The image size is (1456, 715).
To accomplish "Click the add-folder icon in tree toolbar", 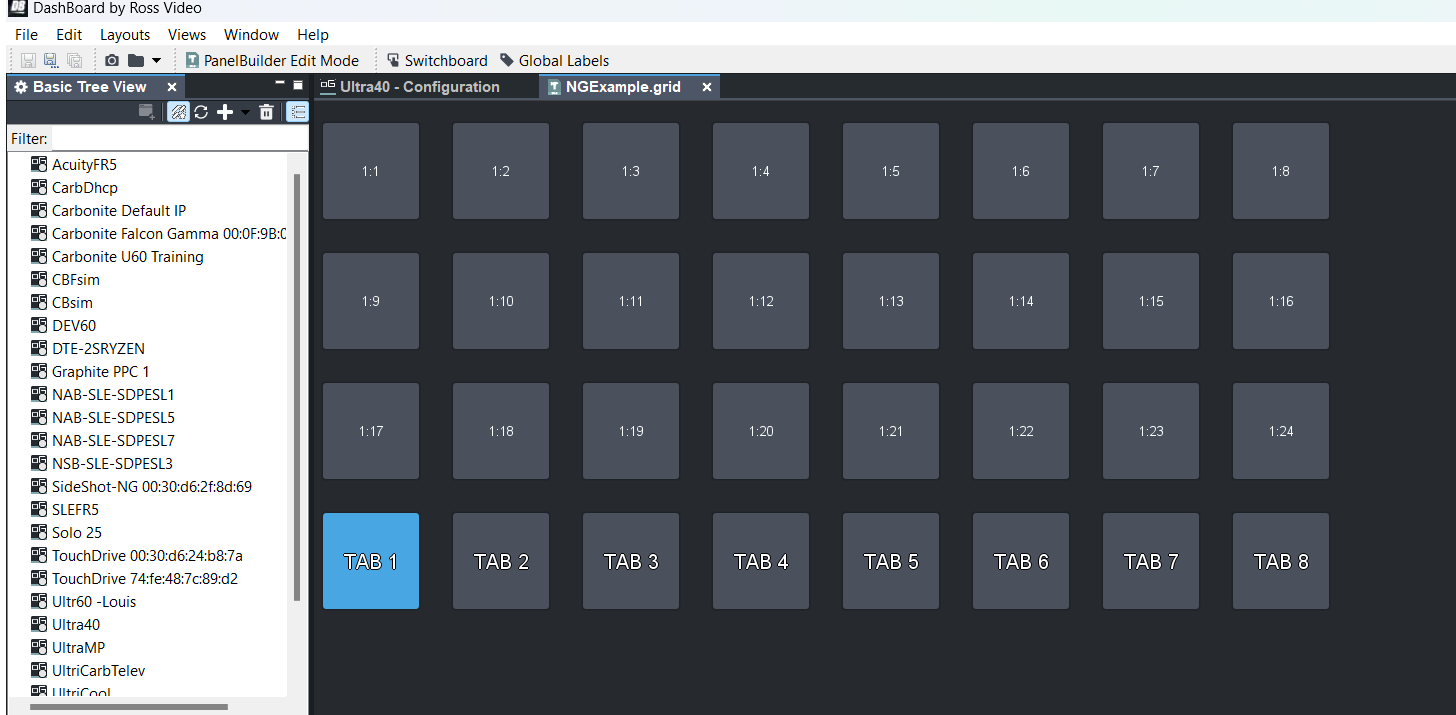I will (147, 112).
